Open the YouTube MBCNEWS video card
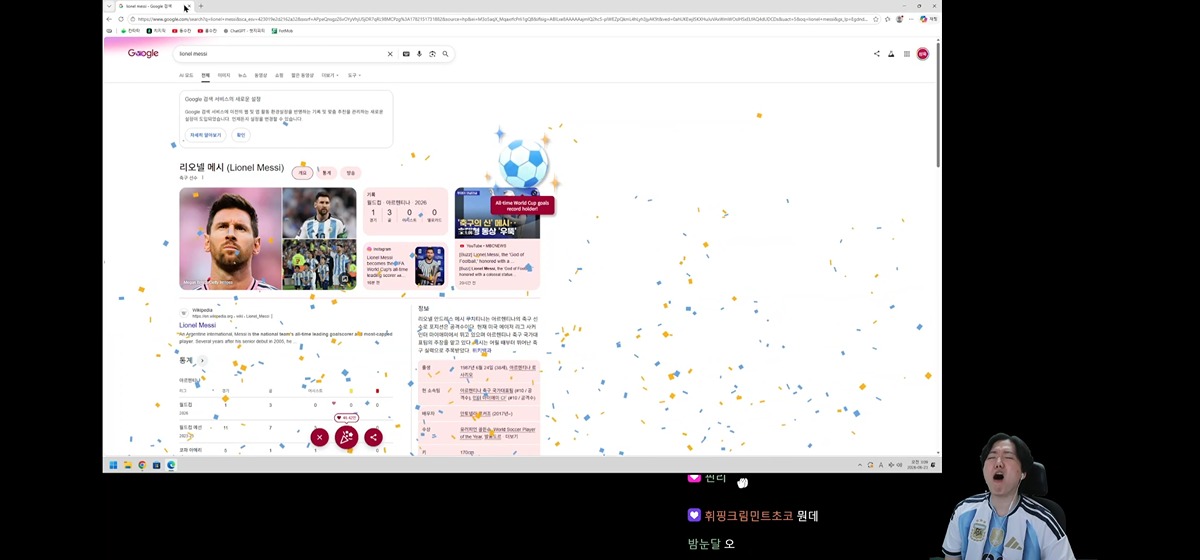This screenshot has width=1200, height=560. point(497,239)
